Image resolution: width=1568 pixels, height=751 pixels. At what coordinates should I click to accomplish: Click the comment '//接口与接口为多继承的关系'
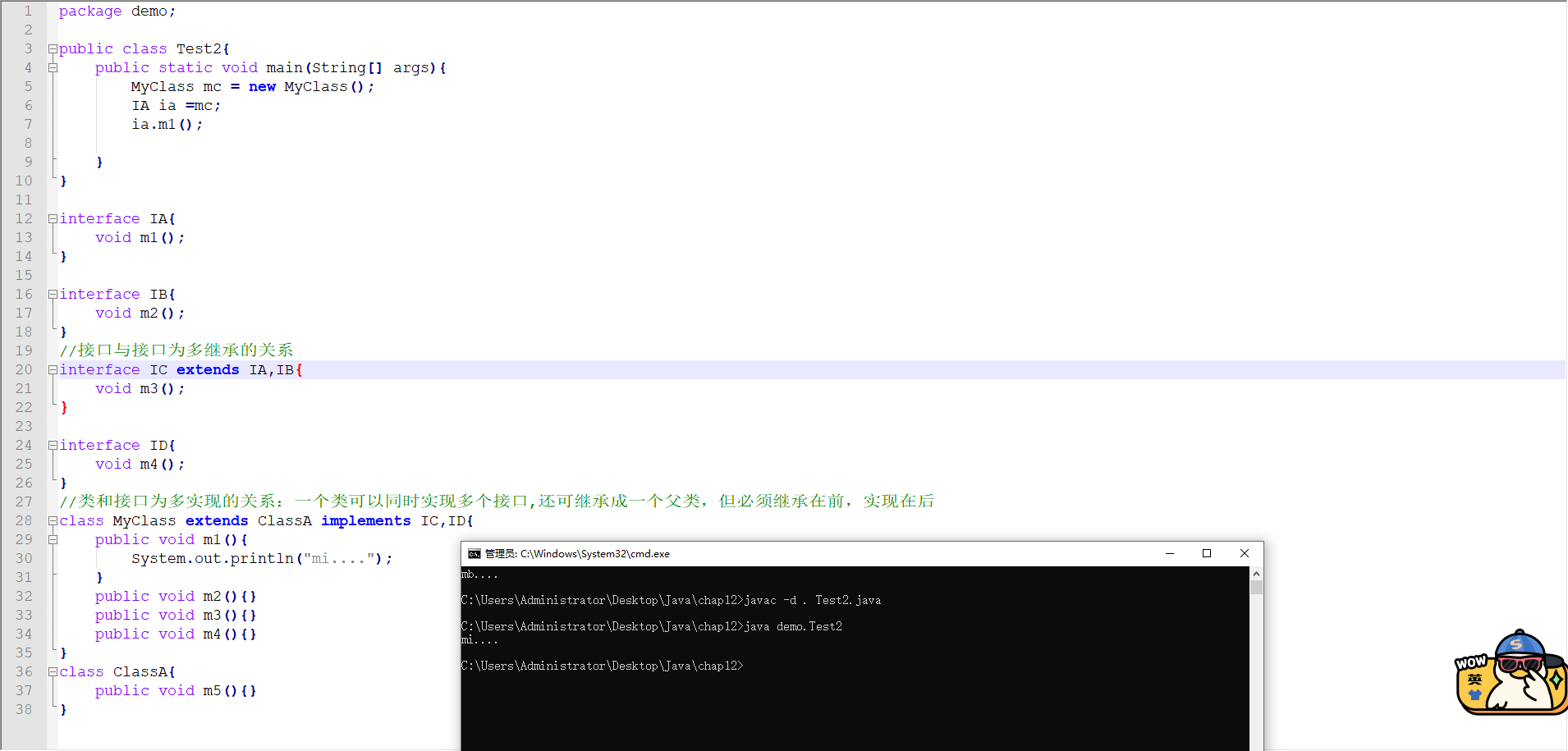pyautogui.click(x=176, y=350)
